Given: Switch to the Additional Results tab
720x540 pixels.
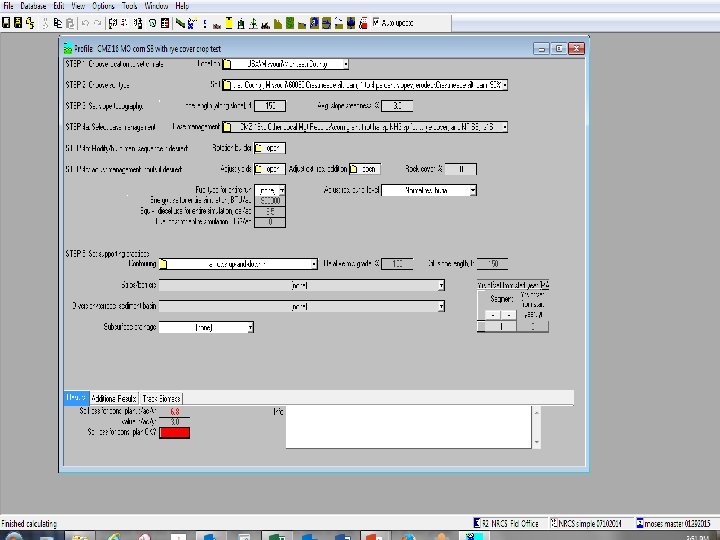Looking at the screenshot, I should [x=113, y=397].
